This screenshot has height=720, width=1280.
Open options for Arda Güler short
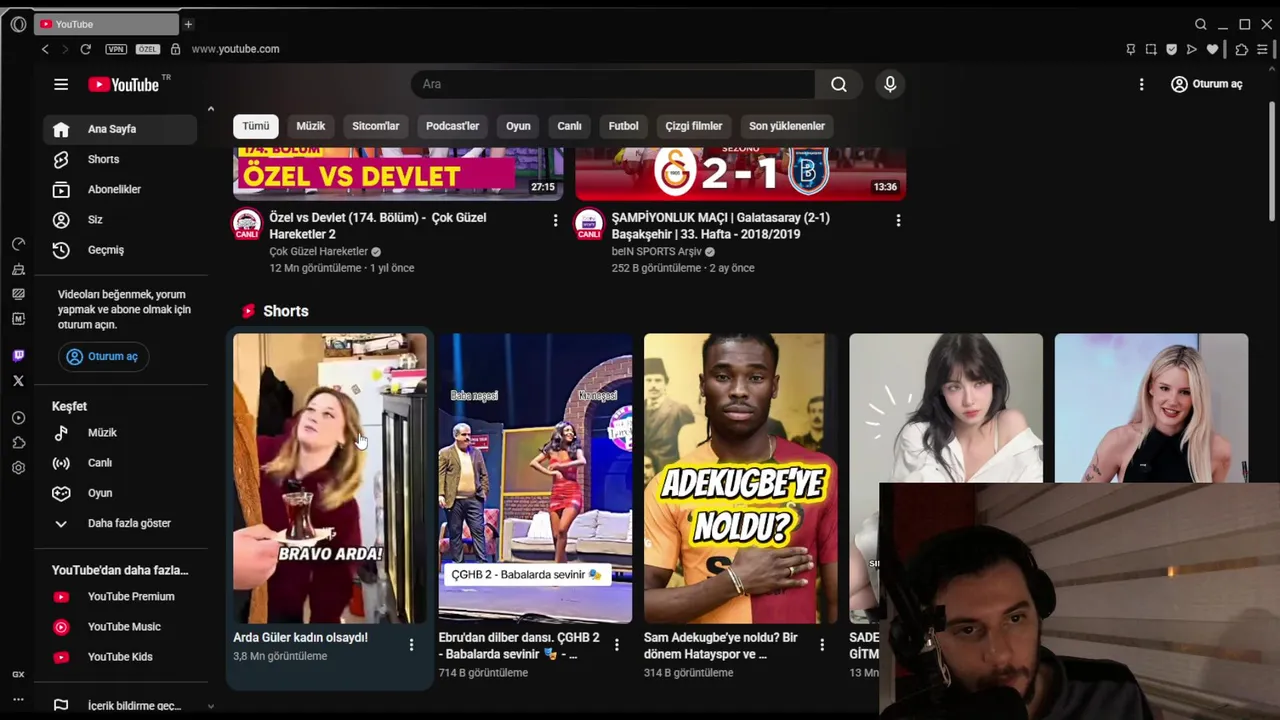[411, 645]
